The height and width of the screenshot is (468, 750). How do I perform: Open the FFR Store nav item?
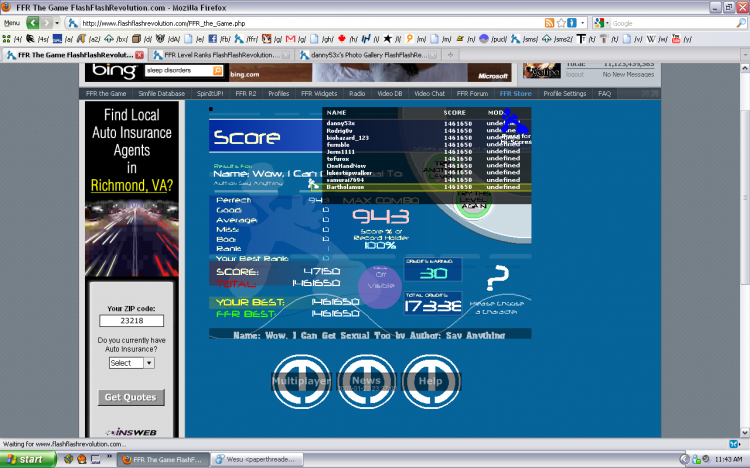pos(515,94)
